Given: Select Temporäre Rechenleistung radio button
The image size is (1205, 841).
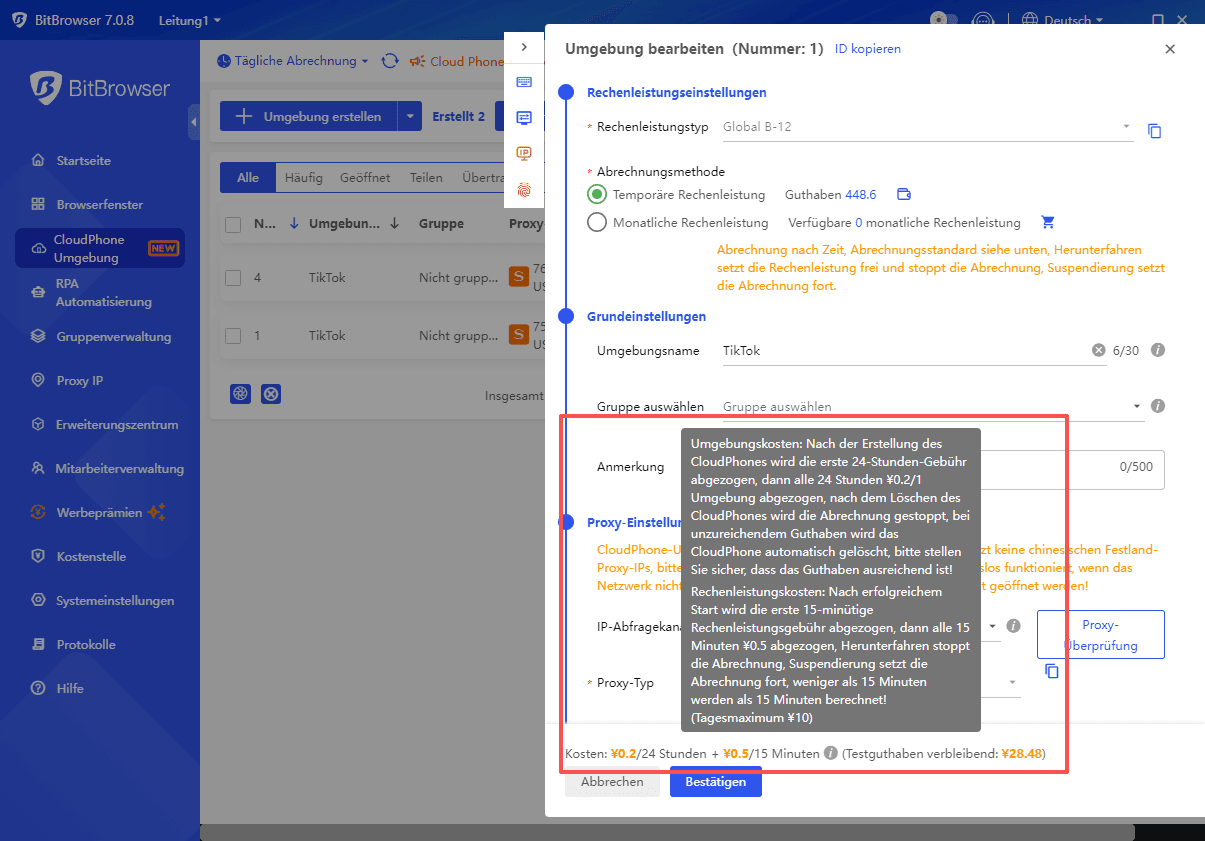Looking at the screenshot, I should pos(597,195).
